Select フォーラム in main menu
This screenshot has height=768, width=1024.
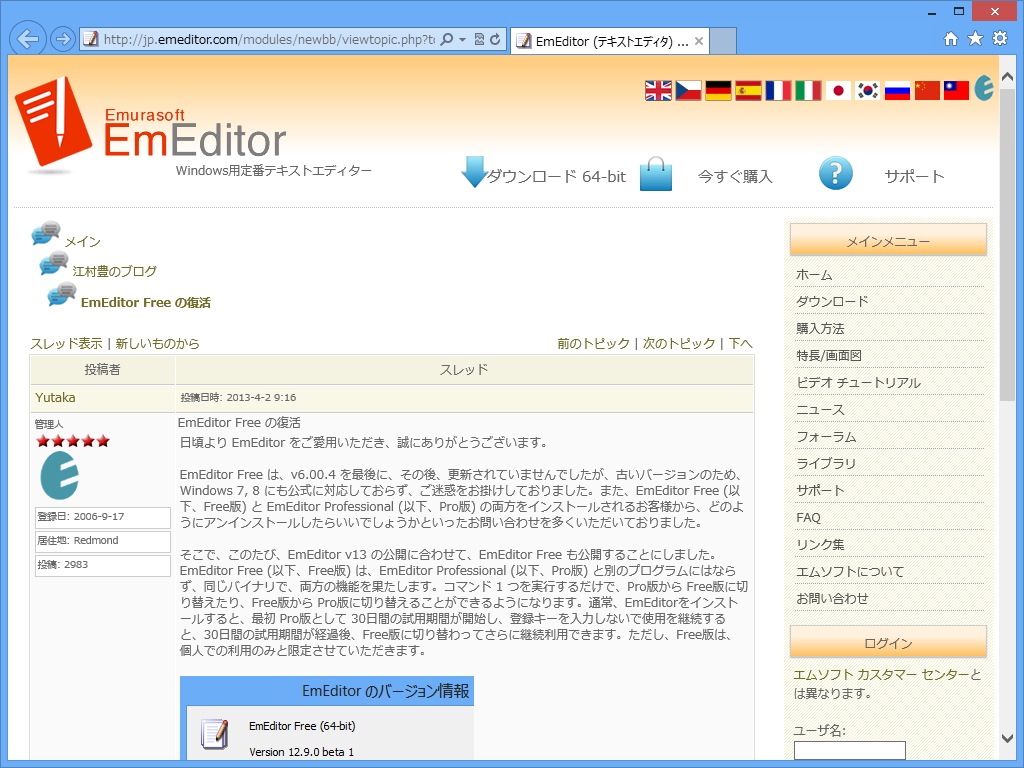click(x=826, y=437)
